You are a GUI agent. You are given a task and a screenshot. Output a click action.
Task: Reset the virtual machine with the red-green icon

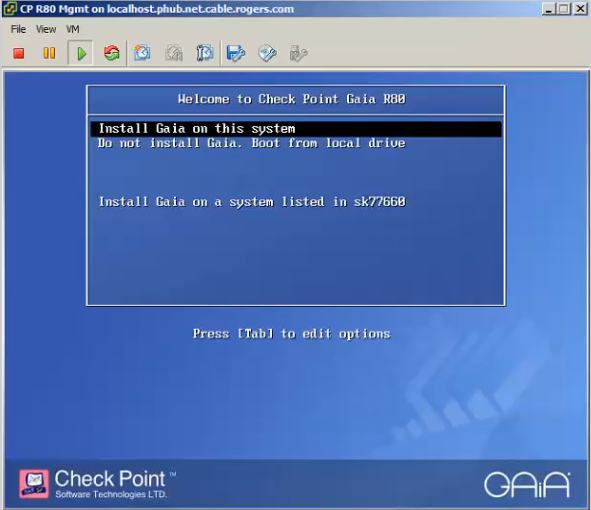point(112,53)
